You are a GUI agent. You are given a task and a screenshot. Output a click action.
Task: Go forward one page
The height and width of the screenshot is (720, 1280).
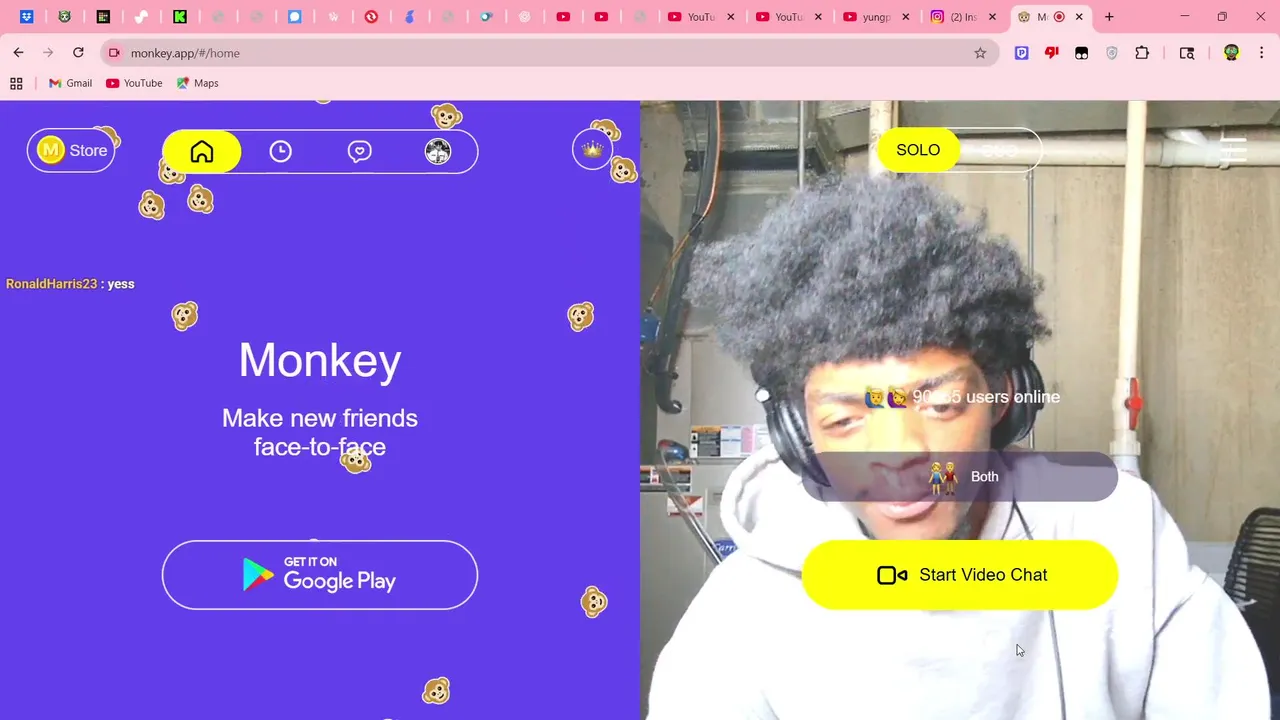[x=48, y=53]
